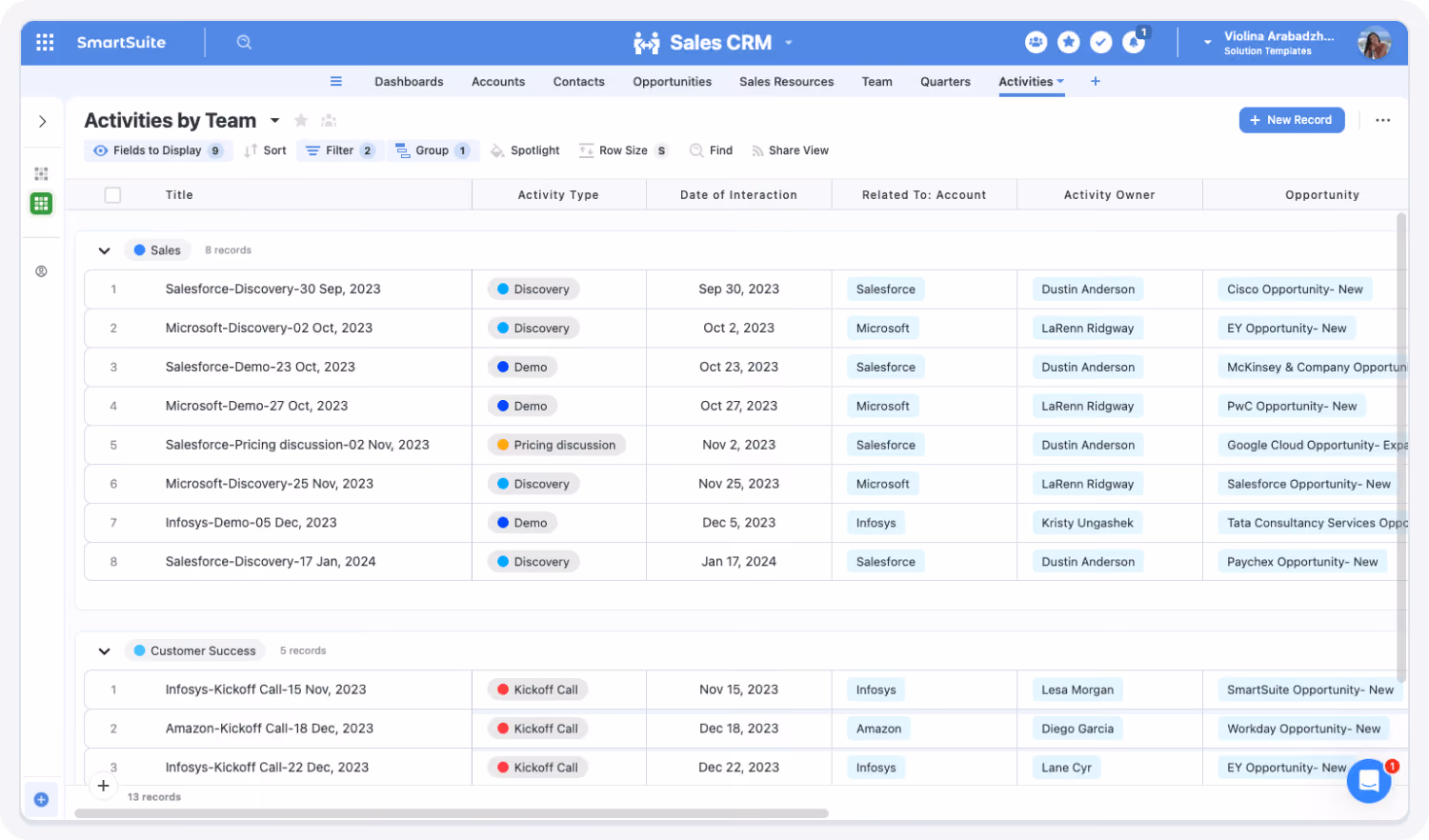Screen dimensions: 1429x840
Task: Click the Diego Garcia owner chip
Action: [1077, 729]
